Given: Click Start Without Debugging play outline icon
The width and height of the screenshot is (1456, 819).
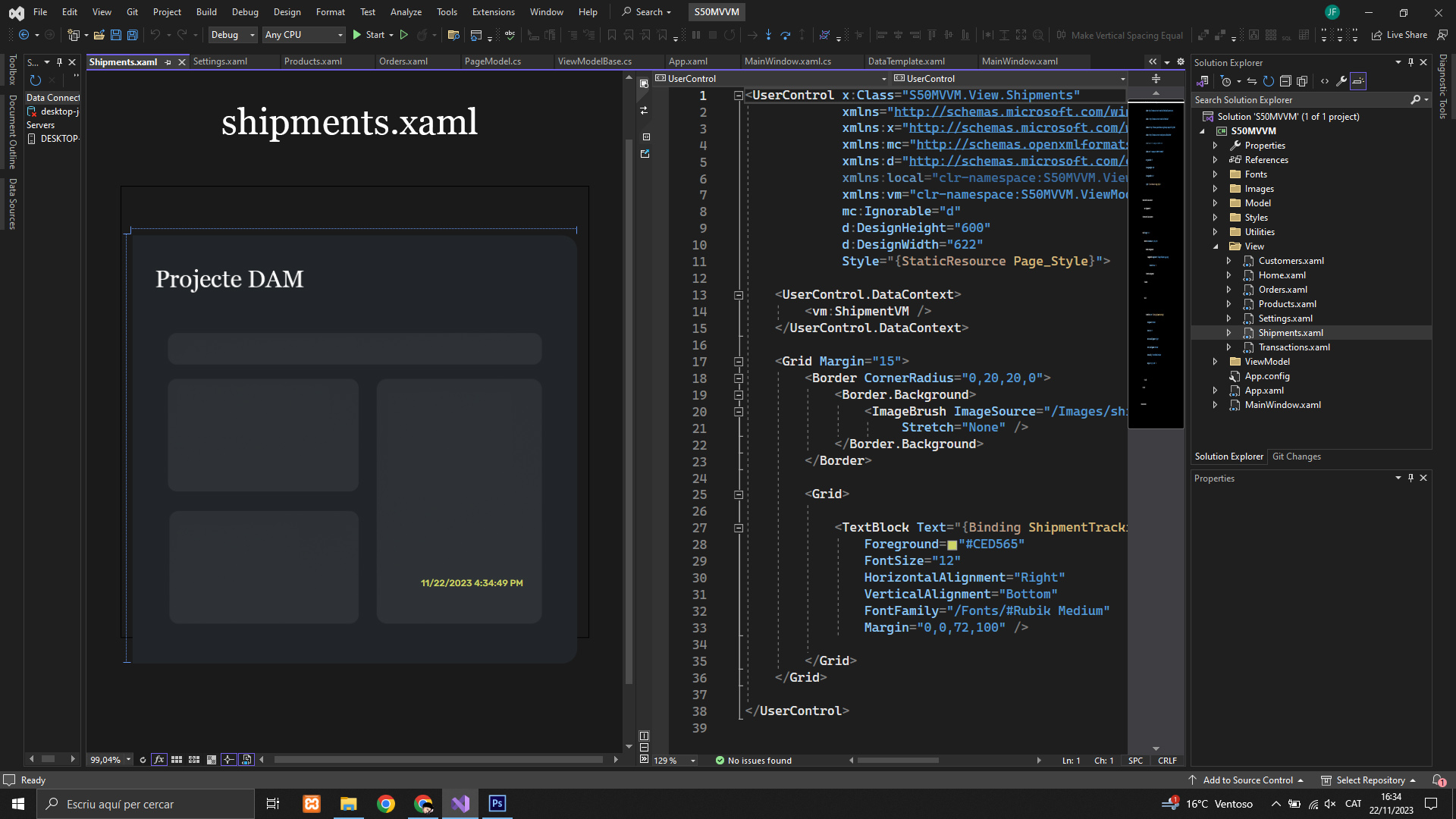Looking at the screenshot, I should click(x=404, y=35).
